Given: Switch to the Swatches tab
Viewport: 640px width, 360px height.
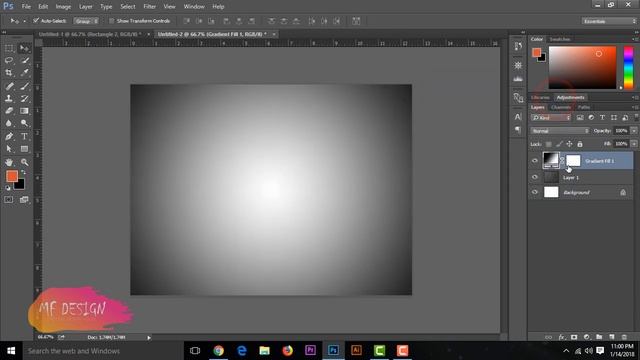Looking at the screenshot, I should (560, 39).
